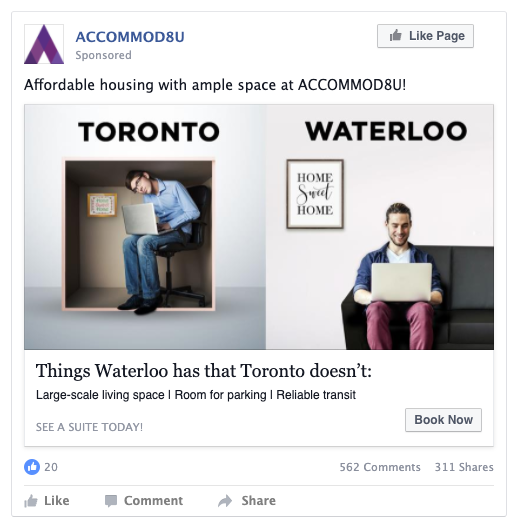Click the ACCOMMOD8U purple logo avatar

tap(44, 44)
